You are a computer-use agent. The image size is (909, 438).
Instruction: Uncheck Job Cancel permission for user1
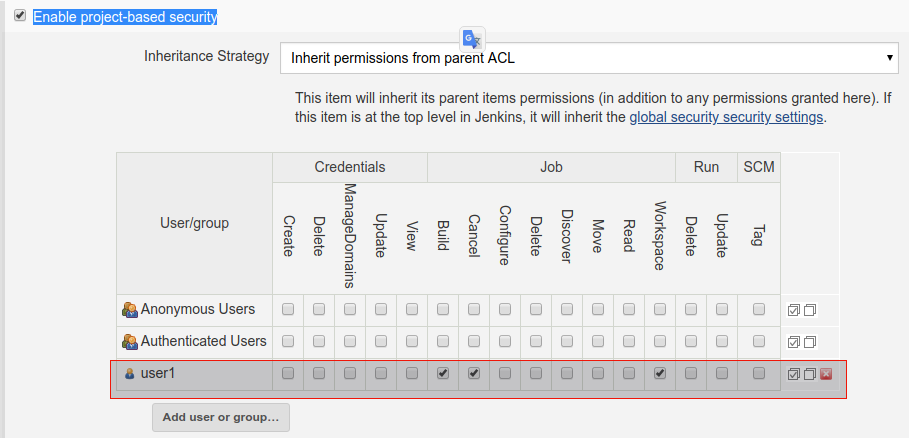tap(474, 374)
